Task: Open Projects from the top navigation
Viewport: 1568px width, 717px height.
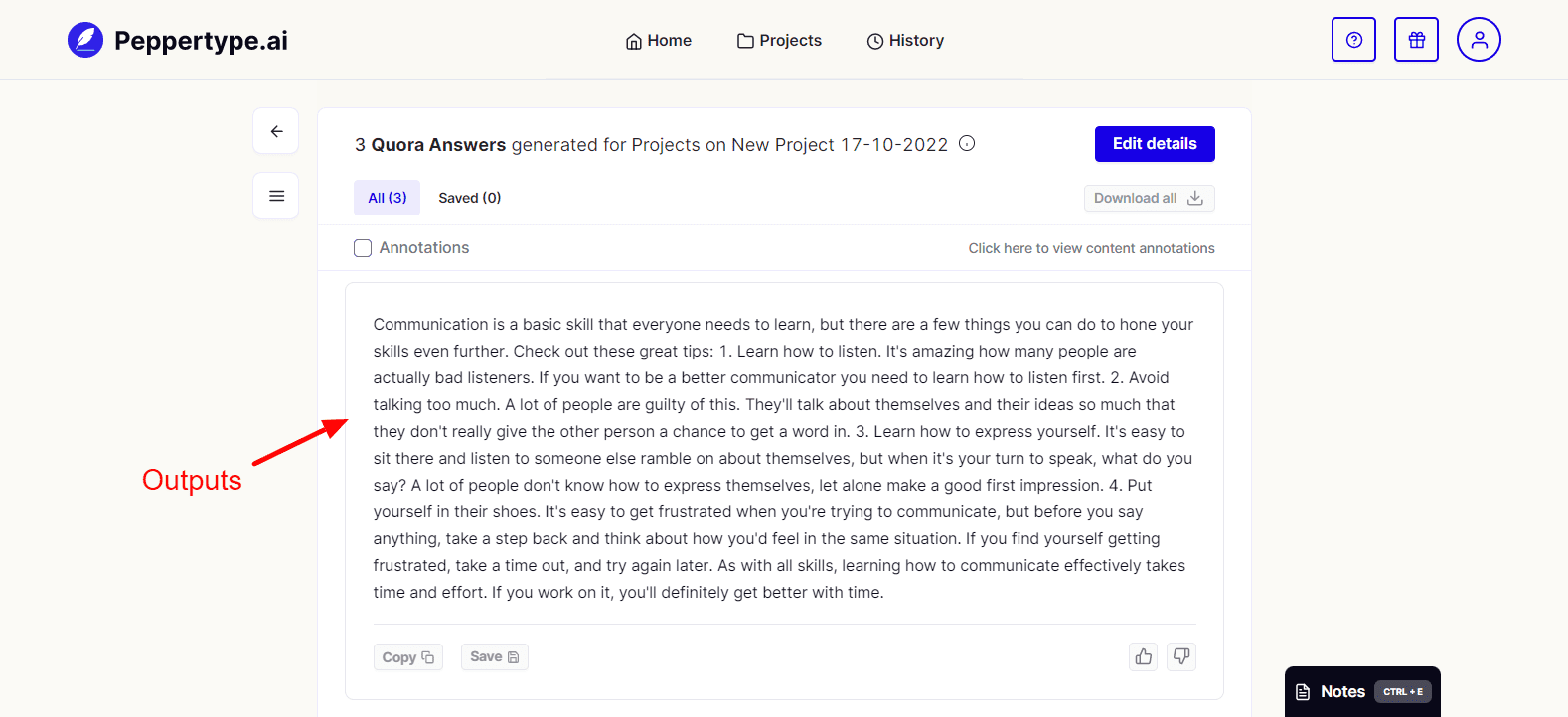Action: pyautogui.click(x=780, y=41)
